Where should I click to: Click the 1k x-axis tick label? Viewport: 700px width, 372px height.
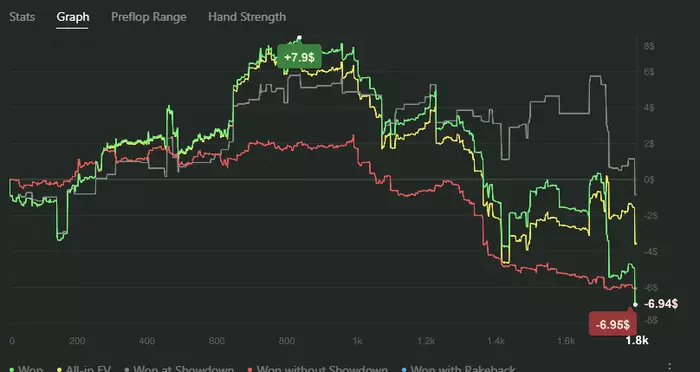(357, 341)
